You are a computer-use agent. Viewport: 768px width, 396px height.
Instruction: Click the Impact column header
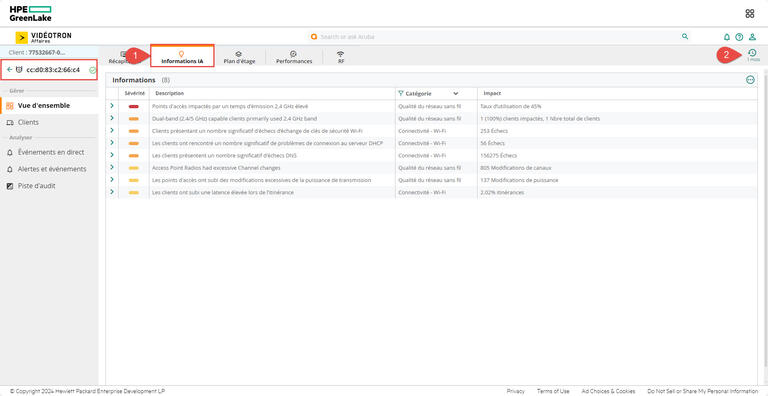click(x=492, y=93)
